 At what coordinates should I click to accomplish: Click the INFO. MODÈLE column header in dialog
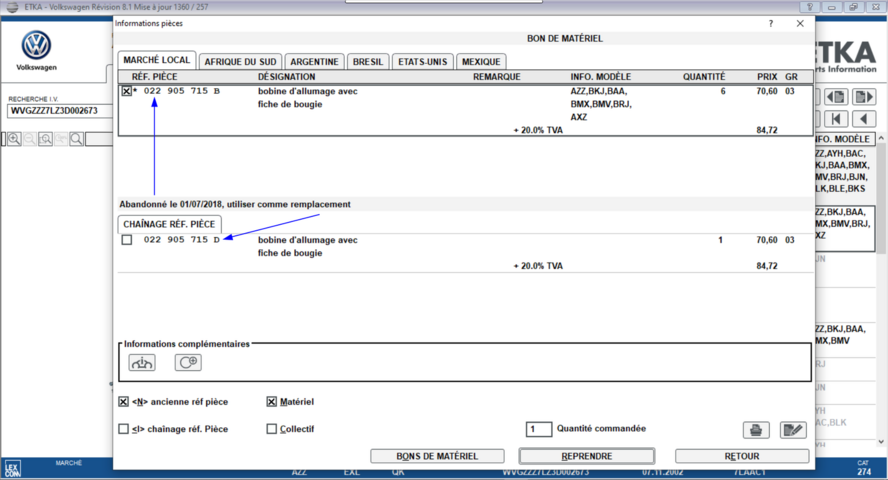pyautogui.click(x=600, y=77)
